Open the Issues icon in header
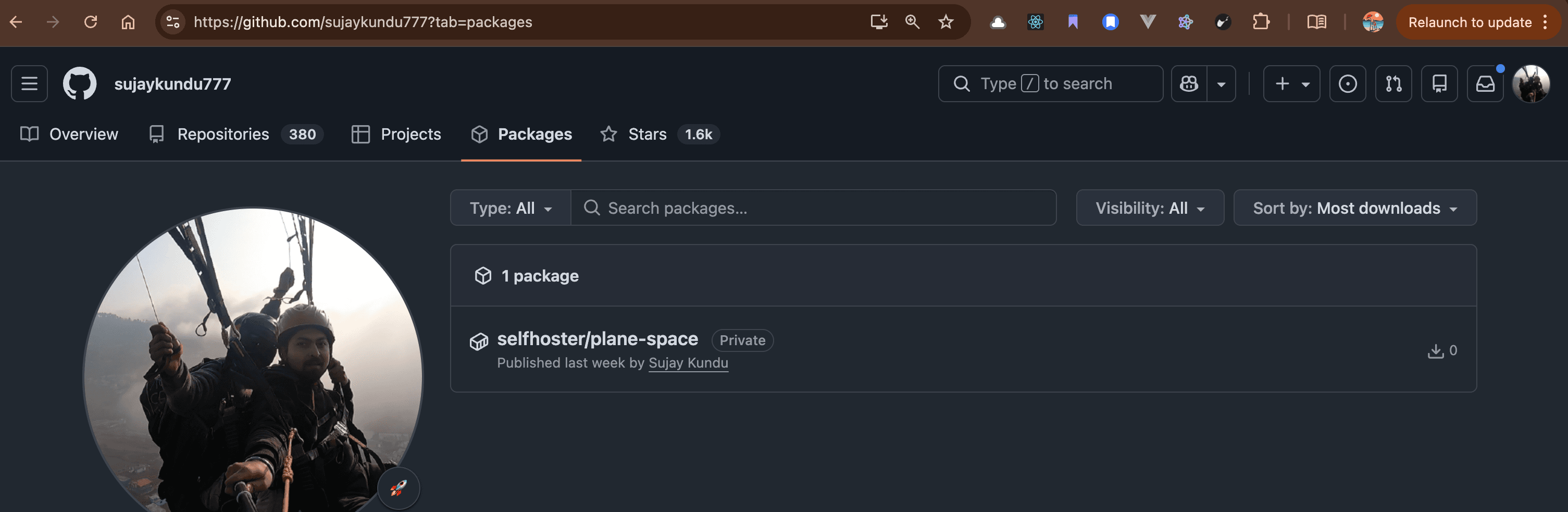Screen dimensions: 1568x512 point(1347,83)
